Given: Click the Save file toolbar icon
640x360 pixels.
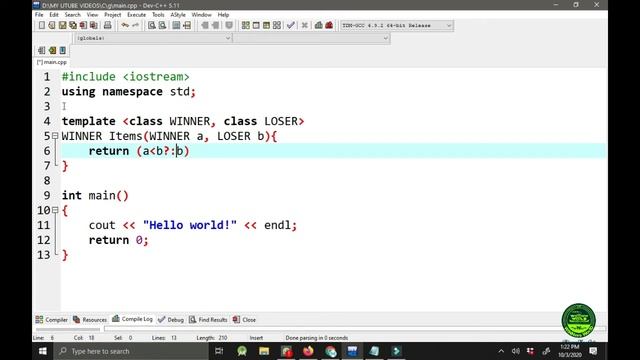Looking at the screenshot, I should 62,25.
